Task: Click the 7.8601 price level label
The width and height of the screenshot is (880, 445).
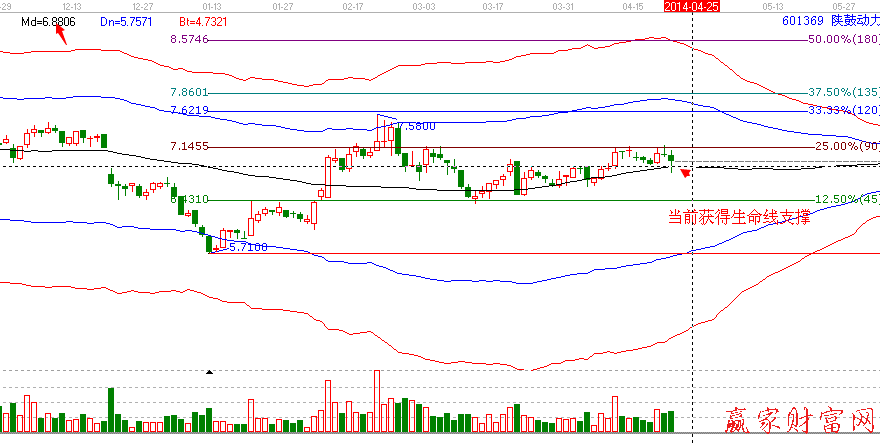Action: pyautogui.click(x=189, y=92)
